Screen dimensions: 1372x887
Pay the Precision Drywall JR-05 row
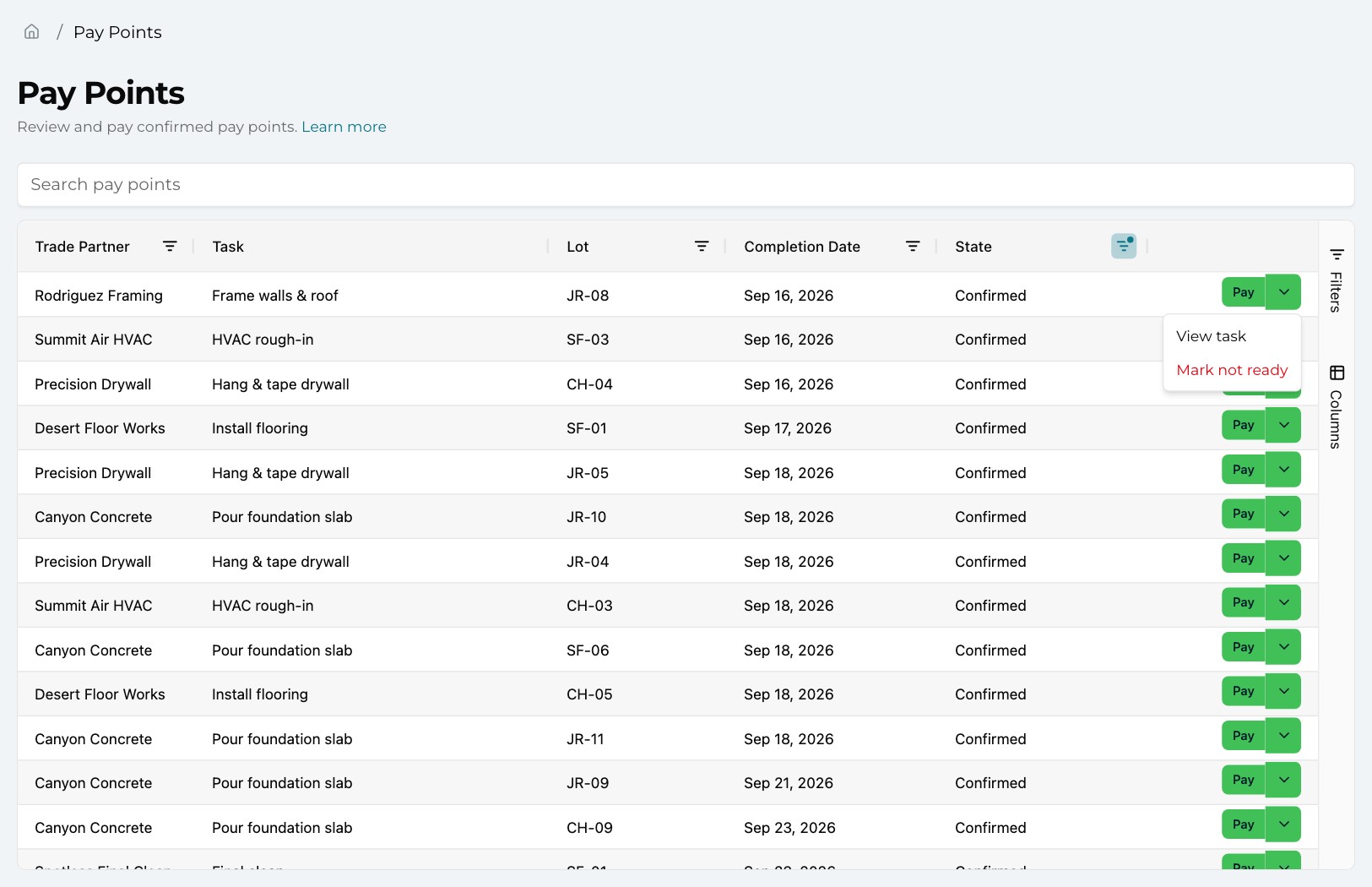tap(1244, 470)
